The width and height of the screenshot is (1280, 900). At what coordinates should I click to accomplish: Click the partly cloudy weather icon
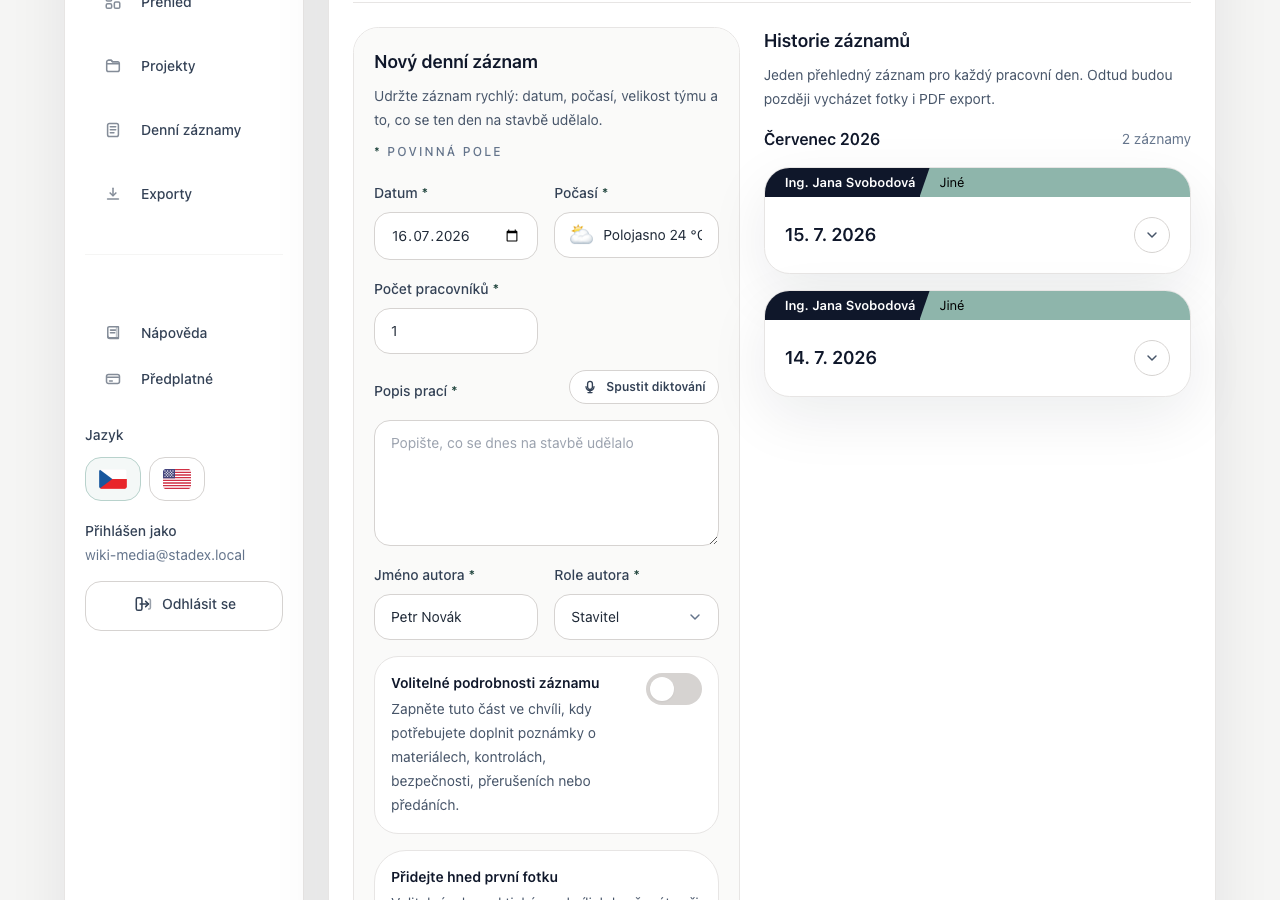[581, 235]
